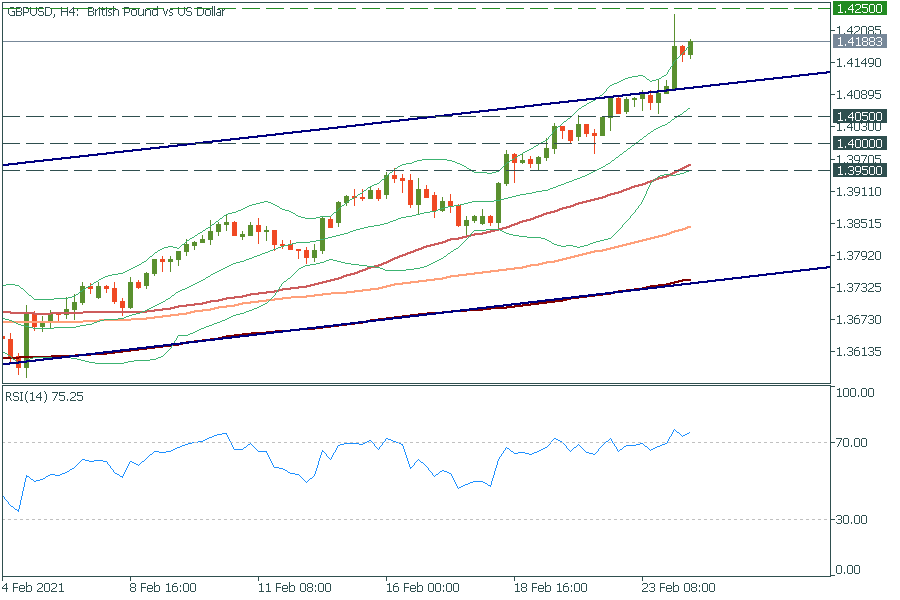Click the 1.36730 price axis label
900x600 pixels.
click(859, 319)
